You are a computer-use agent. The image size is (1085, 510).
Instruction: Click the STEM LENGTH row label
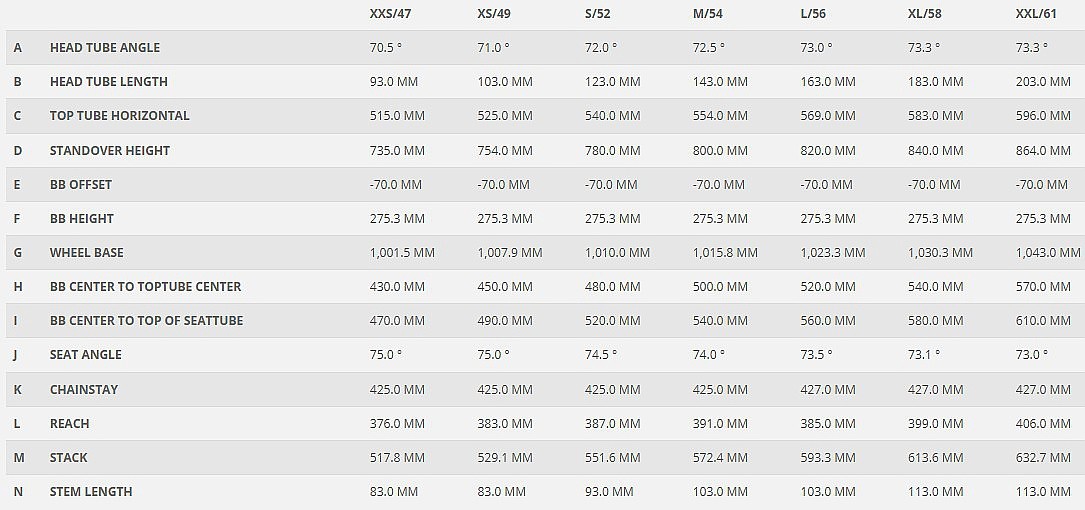91,492
